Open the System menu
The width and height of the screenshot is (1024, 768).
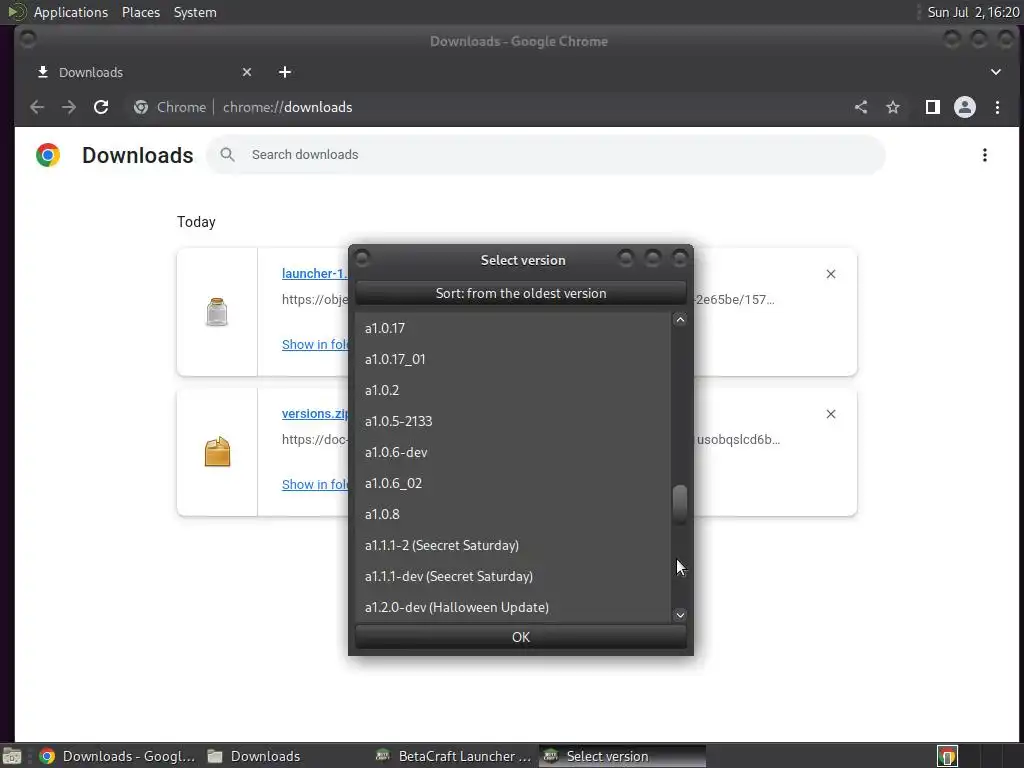point(195,12)
